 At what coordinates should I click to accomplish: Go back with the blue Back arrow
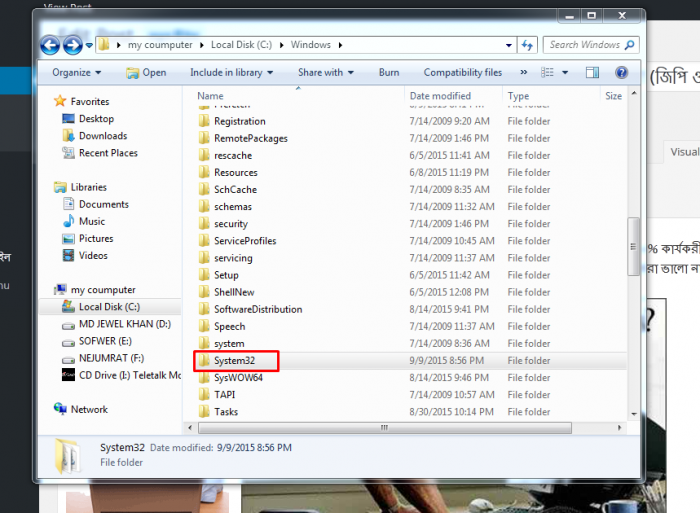[50, 45]
